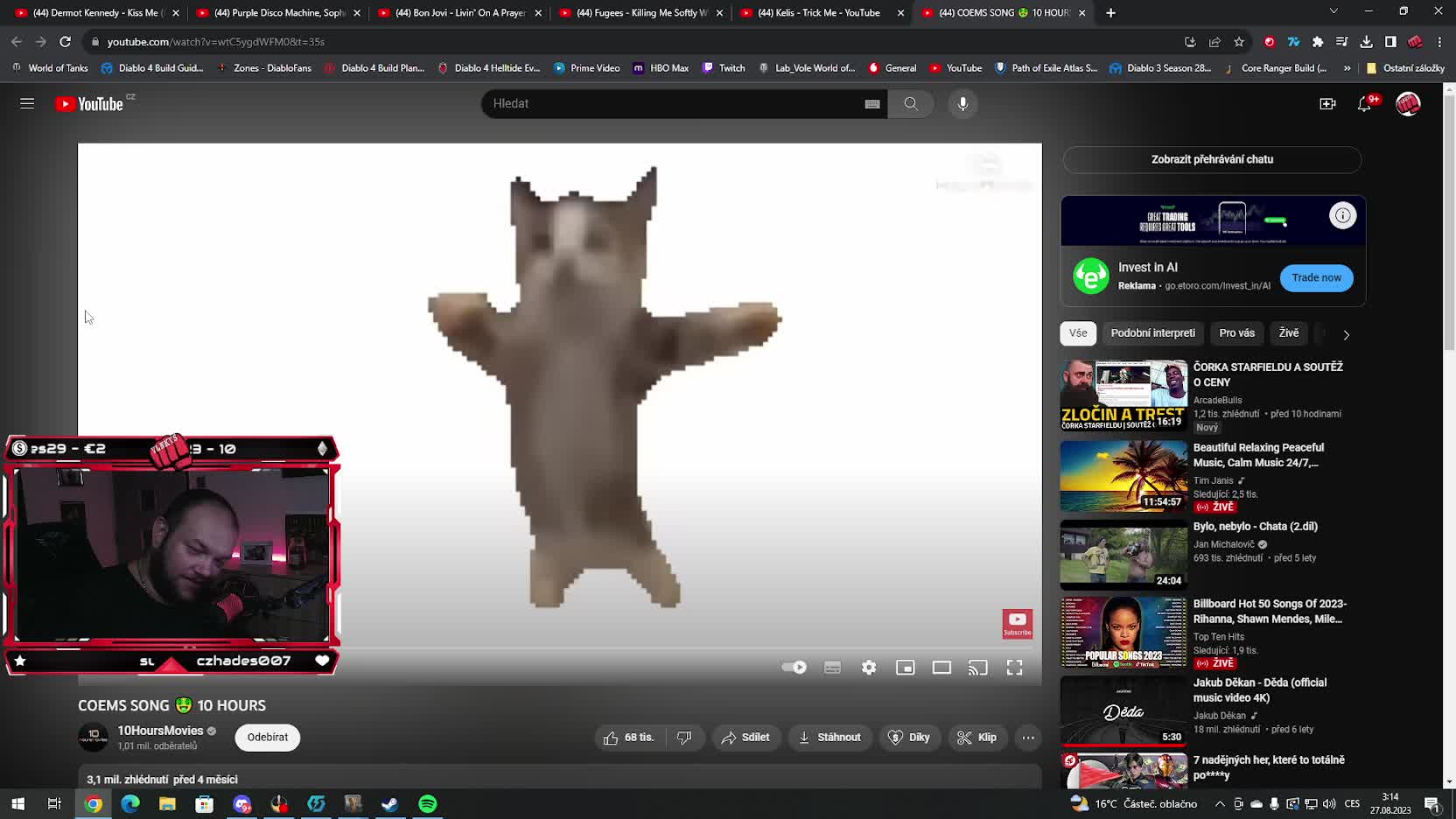1456x819 pixels.
Task: Open Chrome three-dot menu
Action: point(1439,42)
